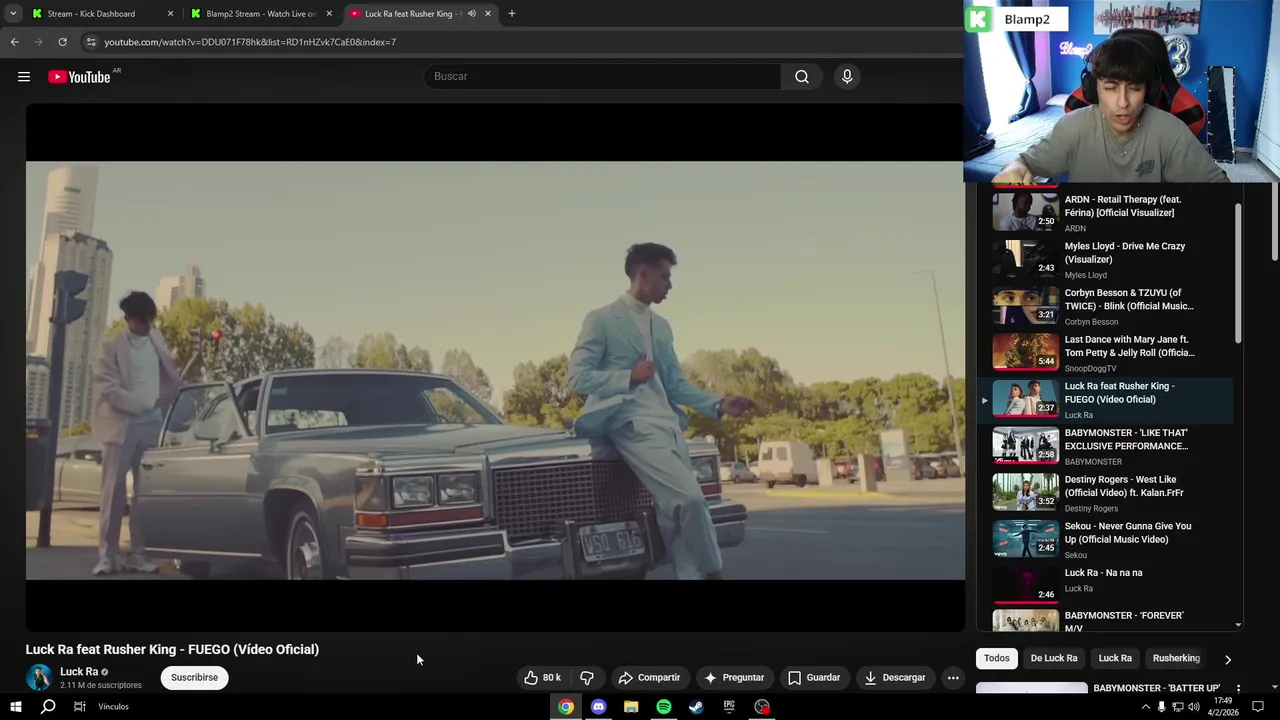The height and width of the screenshot is (720, 1280).
Task: Open Windows Start menu
Action: tap(15, 707)
